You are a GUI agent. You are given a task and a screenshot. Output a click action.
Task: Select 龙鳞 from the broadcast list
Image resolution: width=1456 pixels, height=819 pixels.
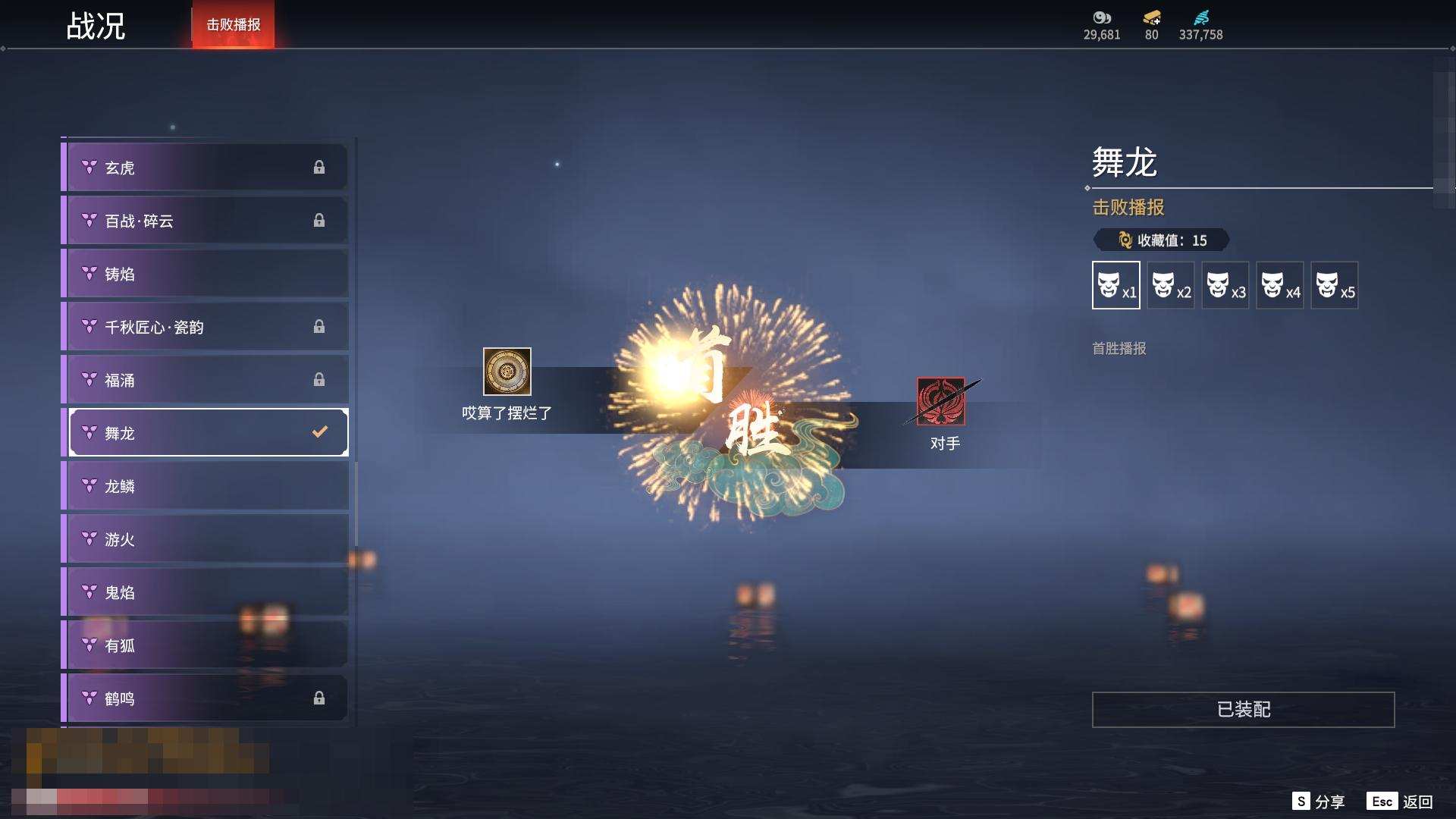coord(205,486)
